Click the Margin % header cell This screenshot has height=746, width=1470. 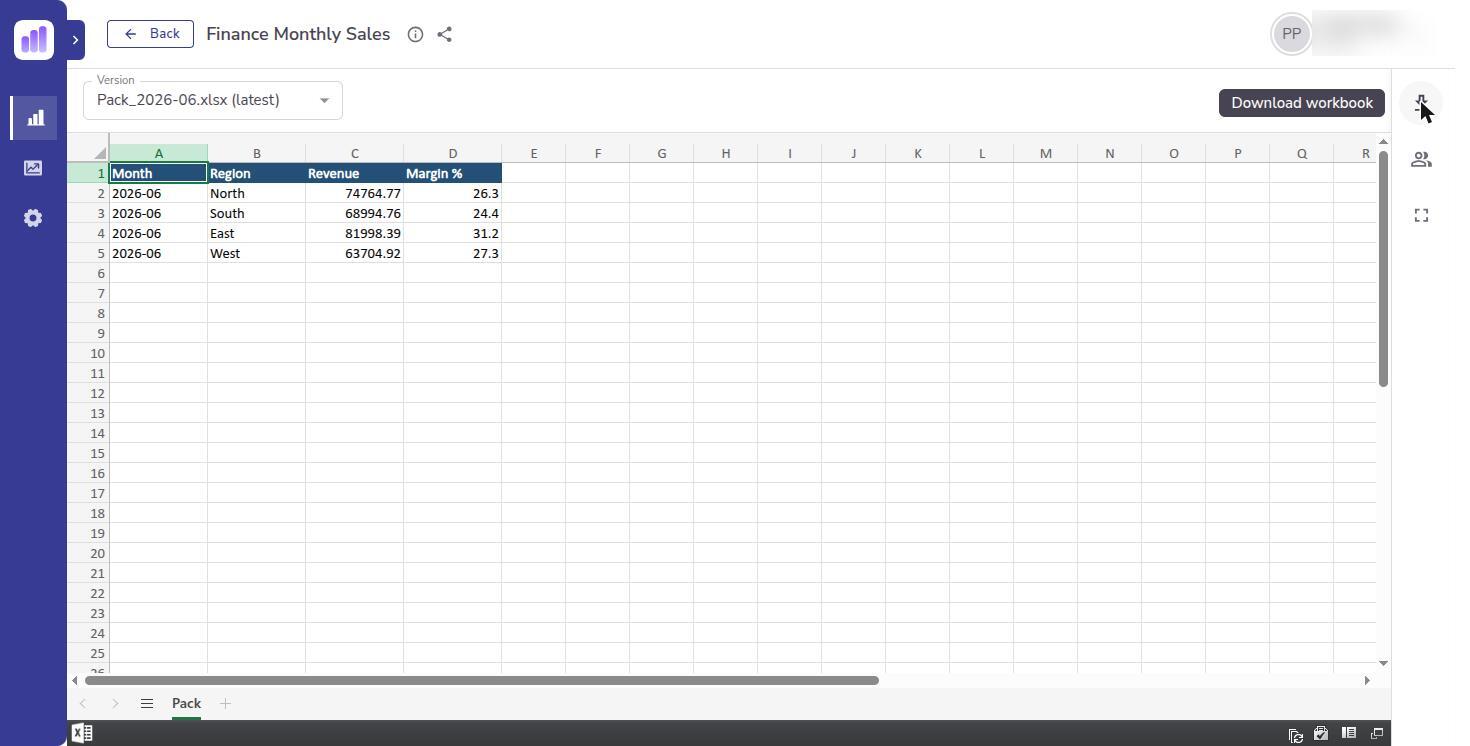coord(452,173)
